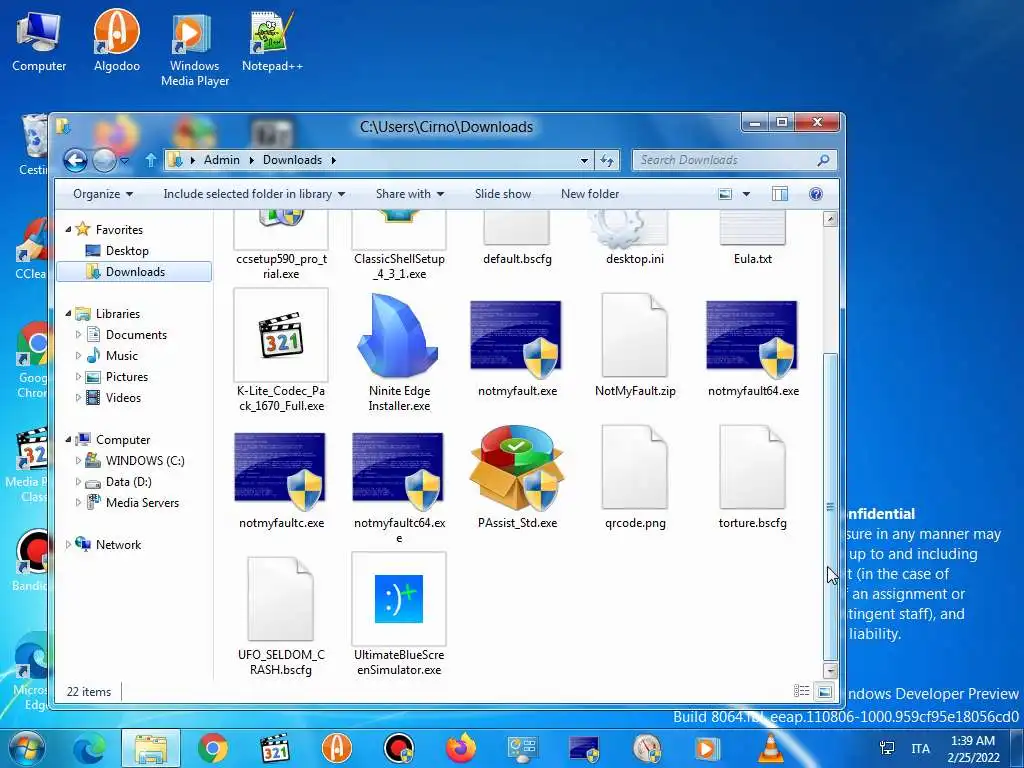Select Desktop under Favorites
Image resolution: width=1024 pixels, height=768 pixels.
[x=127, y=251]
